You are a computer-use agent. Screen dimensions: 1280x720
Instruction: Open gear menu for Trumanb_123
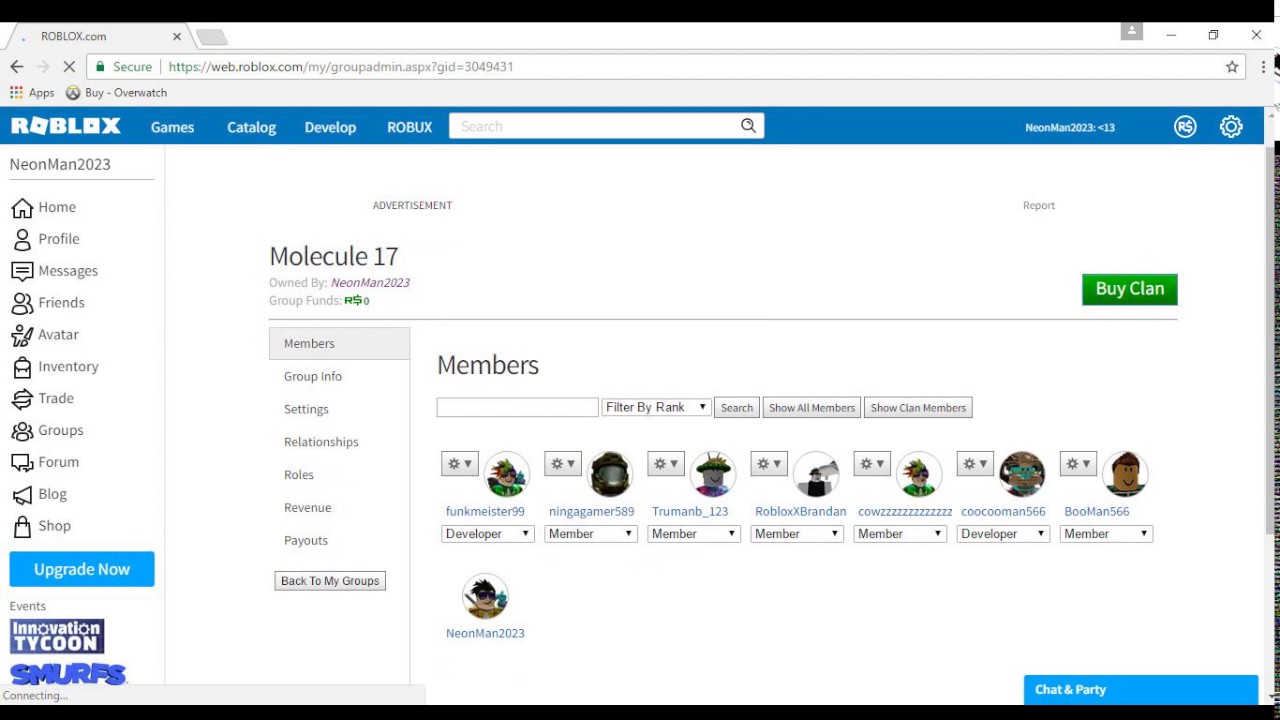(666, 464)
